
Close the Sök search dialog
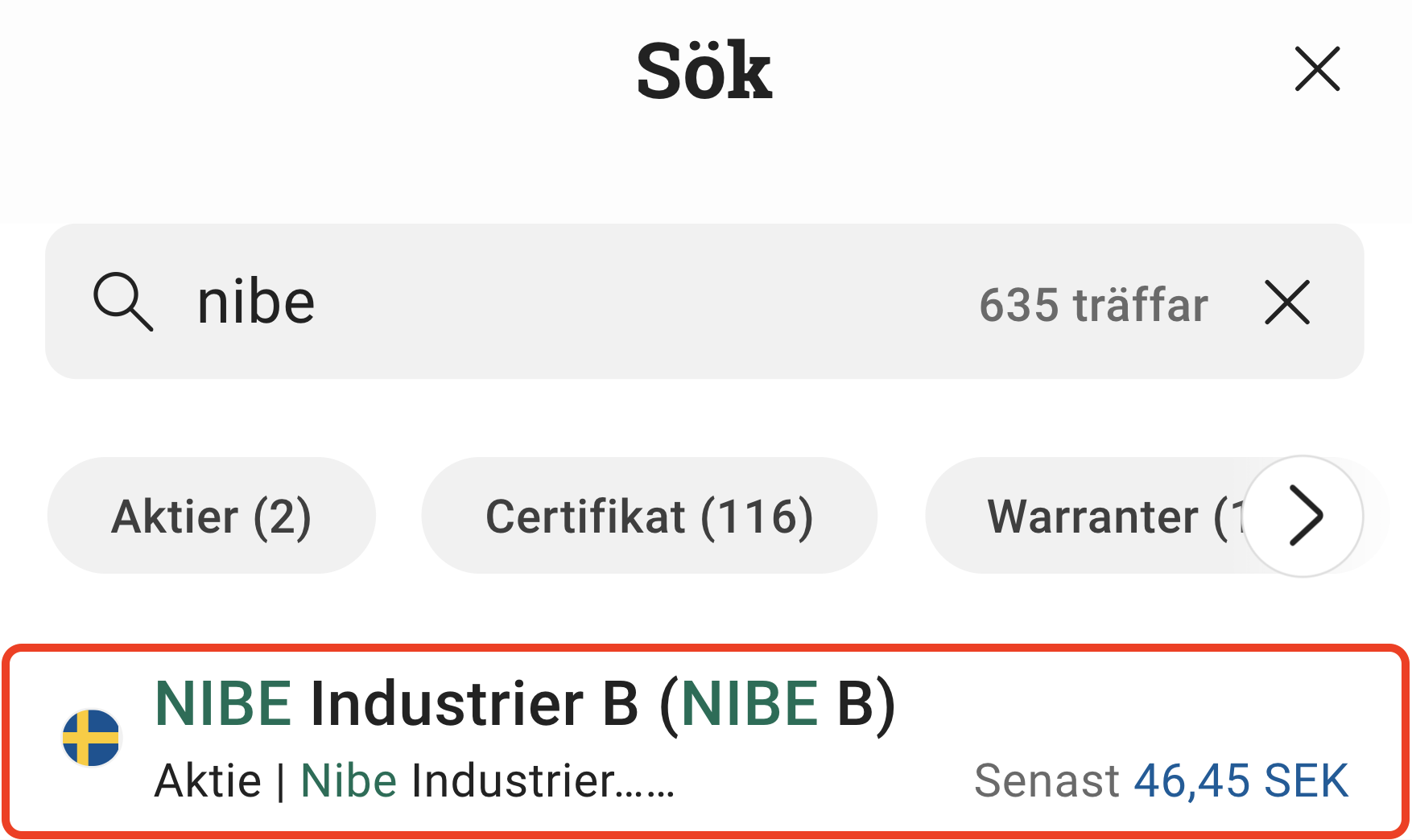[1317, 69]
